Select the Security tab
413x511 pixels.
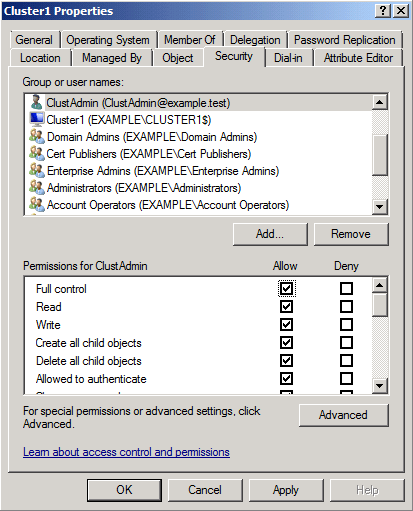[x=234, y=56]
